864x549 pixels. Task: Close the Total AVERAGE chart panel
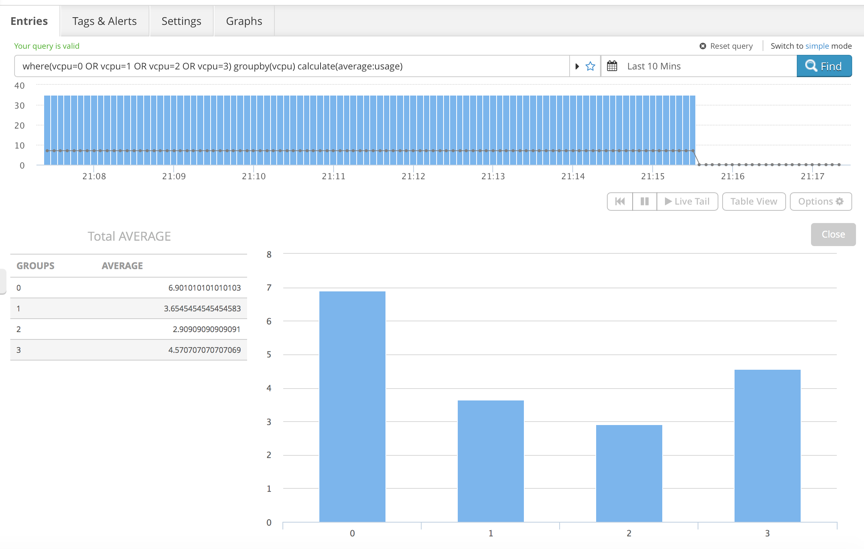(x=833, y=234)
